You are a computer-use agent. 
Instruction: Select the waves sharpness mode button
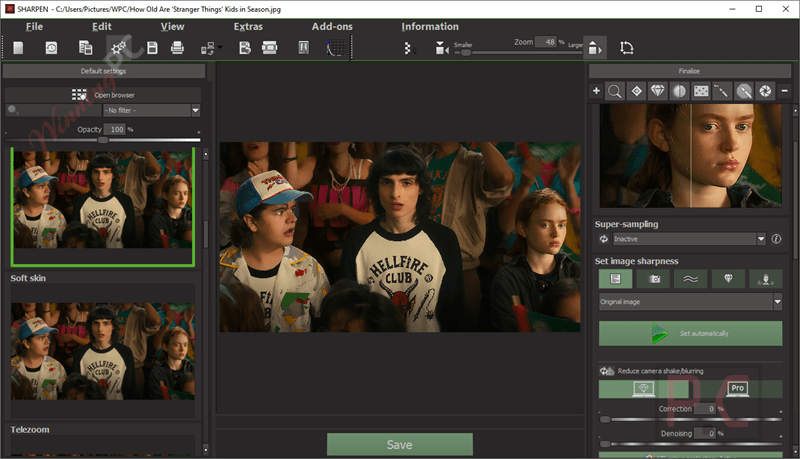(x=690, y=279)
